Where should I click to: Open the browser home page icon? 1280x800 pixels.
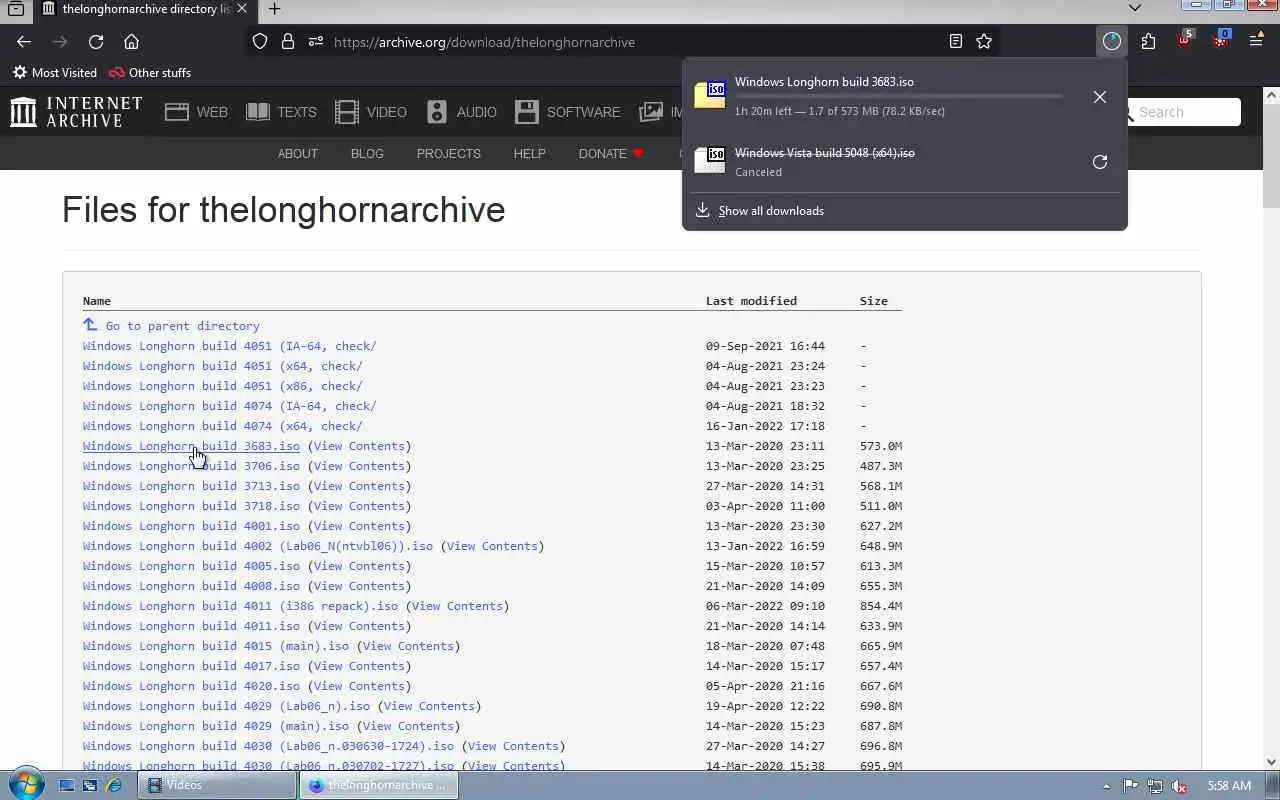(131, 42)
